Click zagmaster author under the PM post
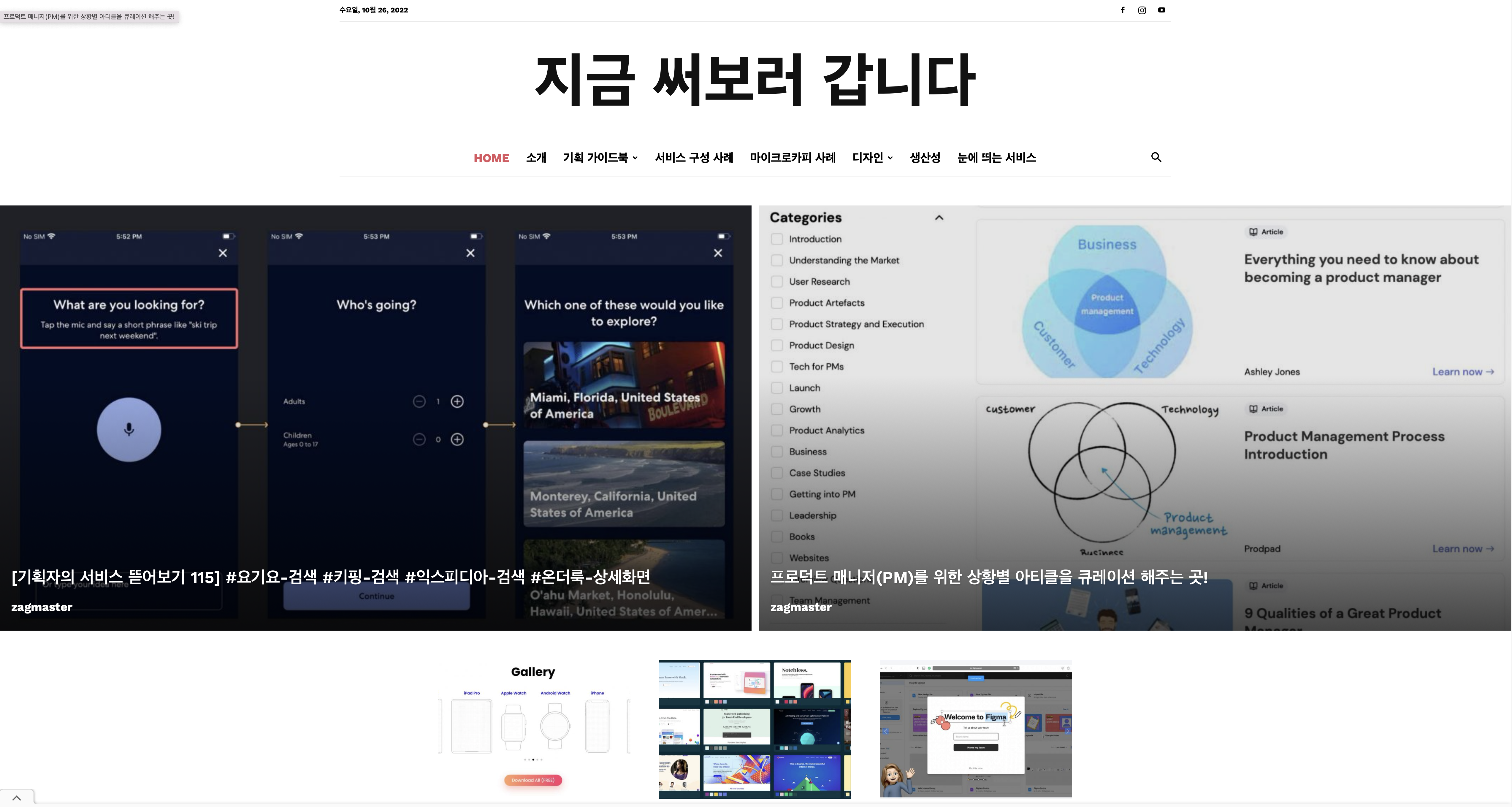The image size is (1512, 807). (801, 607)
